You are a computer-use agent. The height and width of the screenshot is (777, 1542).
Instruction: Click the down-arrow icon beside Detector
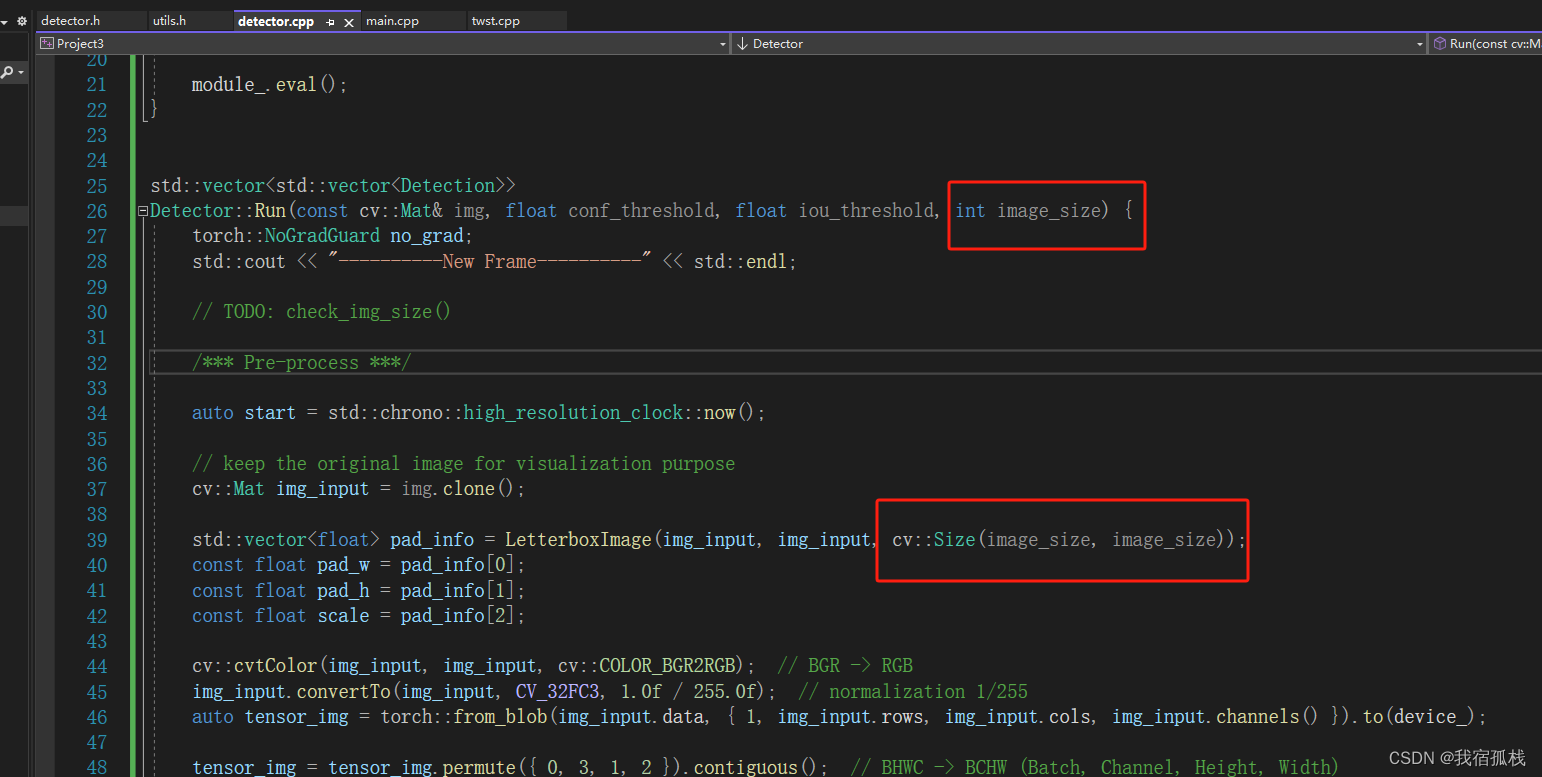click(742, 44)
